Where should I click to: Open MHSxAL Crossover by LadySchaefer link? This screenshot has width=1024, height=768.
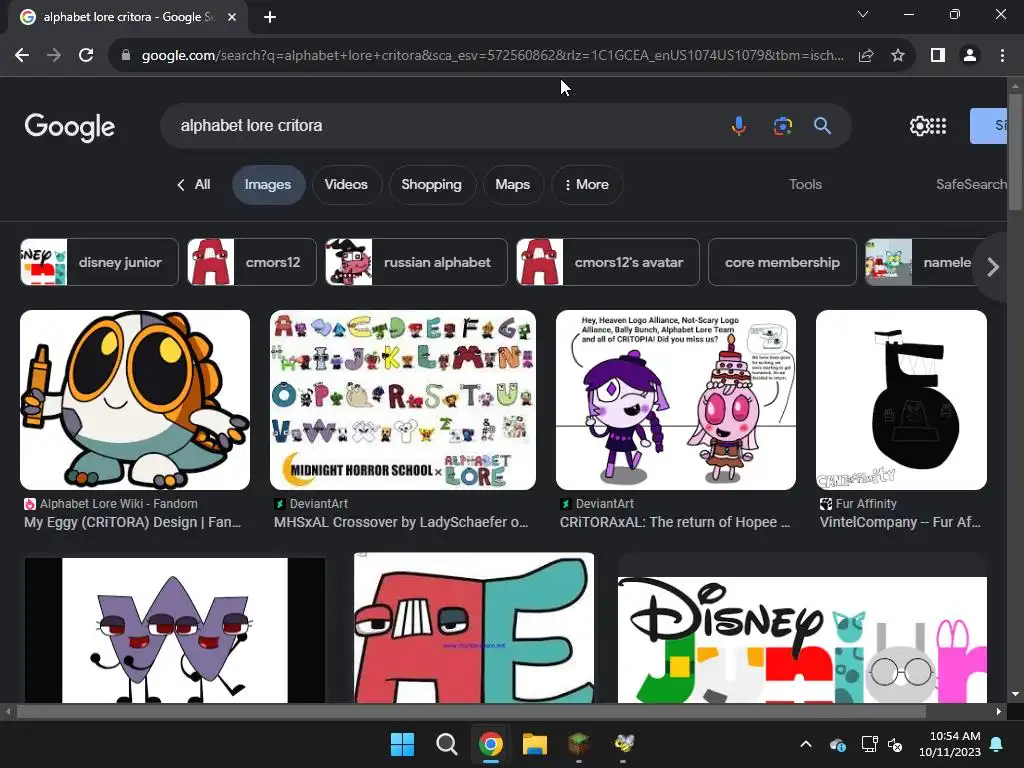[401, 522]
